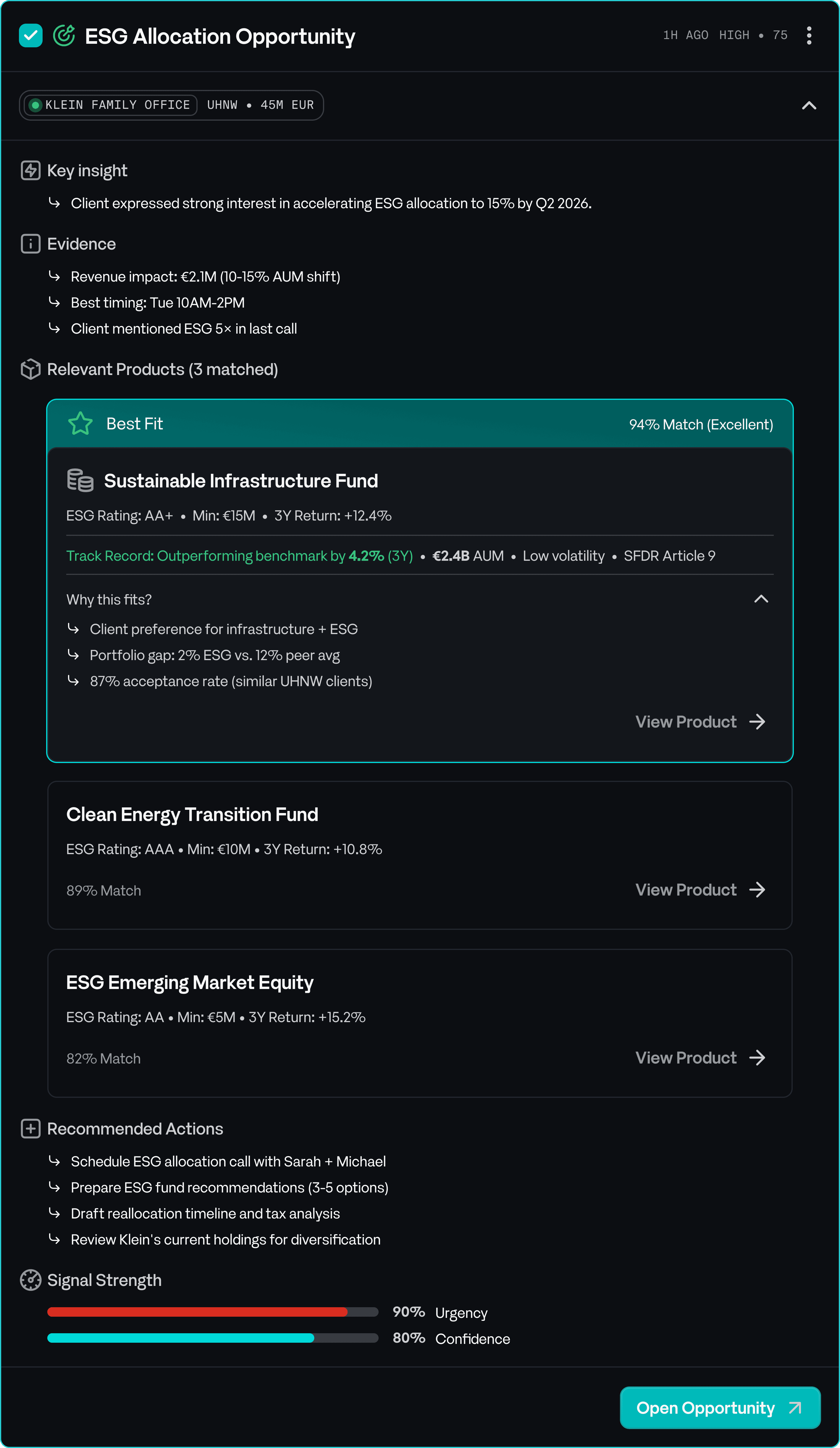Viewport: 840px width, 1448px height.
Task: Click the green target icon beside title
Action: pos(64,35)
